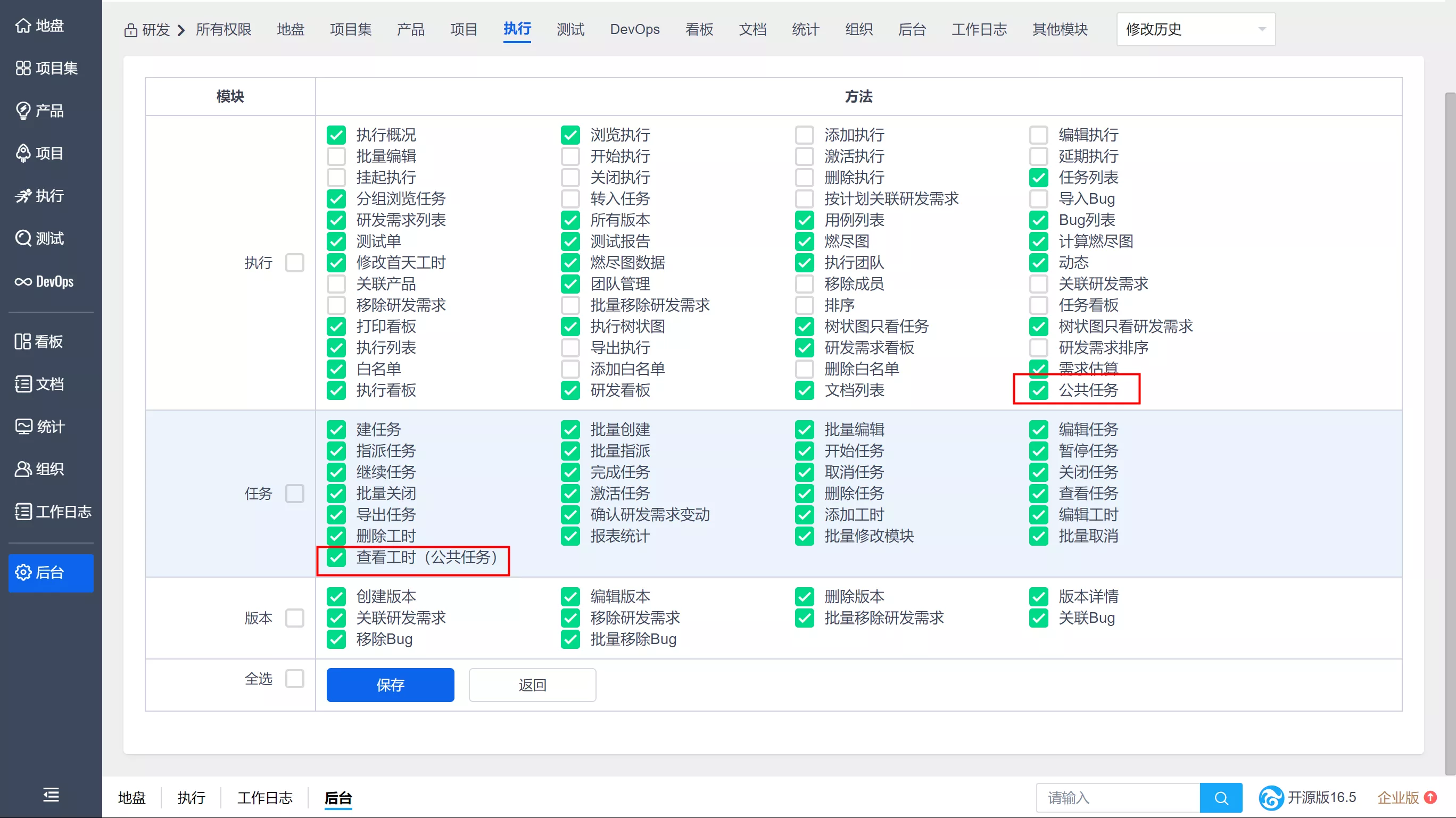
Task: Check the 任务看板 checkbox
Action: (x=1038, y=306)
